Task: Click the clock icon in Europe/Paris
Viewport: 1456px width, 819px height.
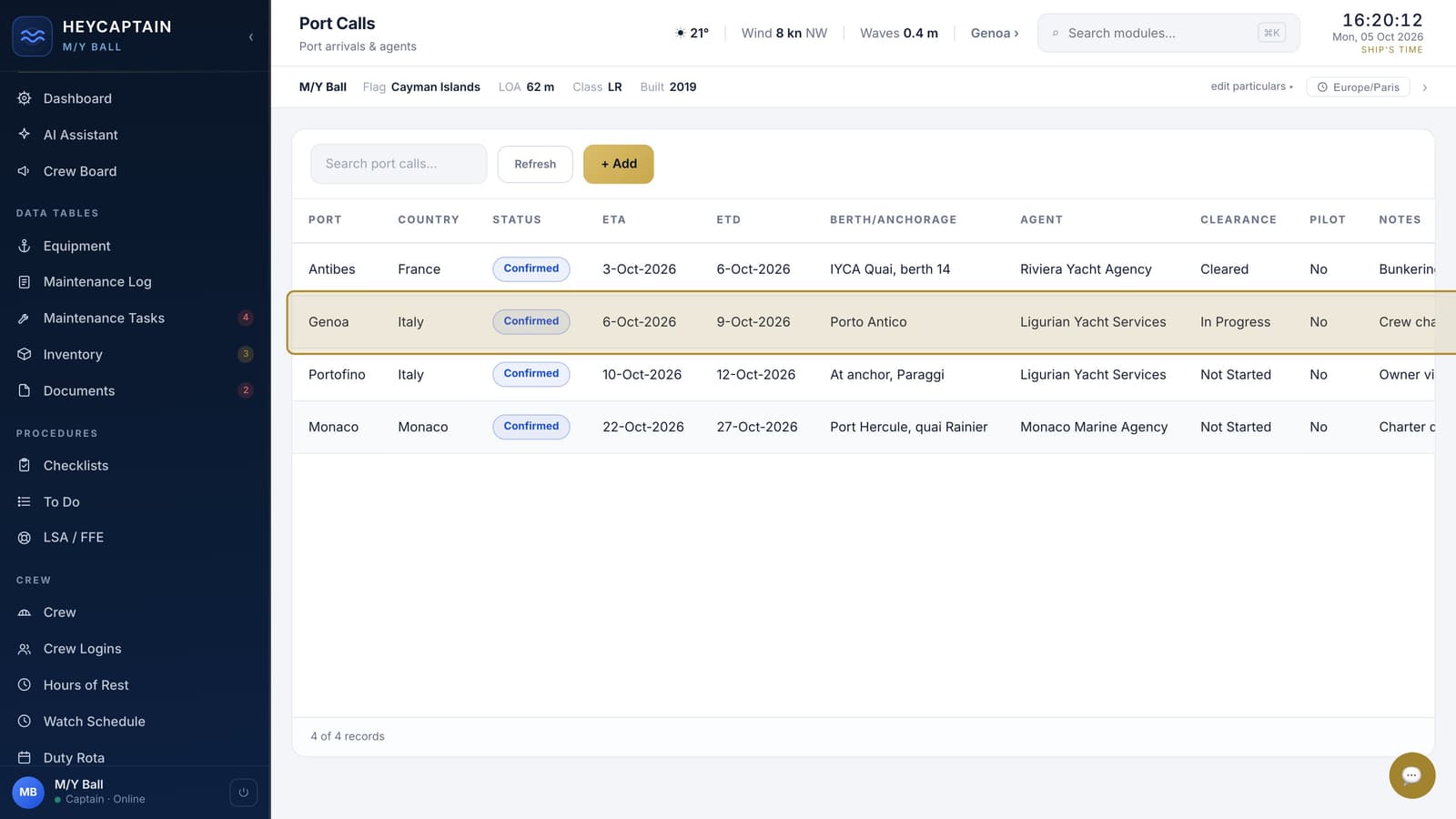Action: (1322, 87)
